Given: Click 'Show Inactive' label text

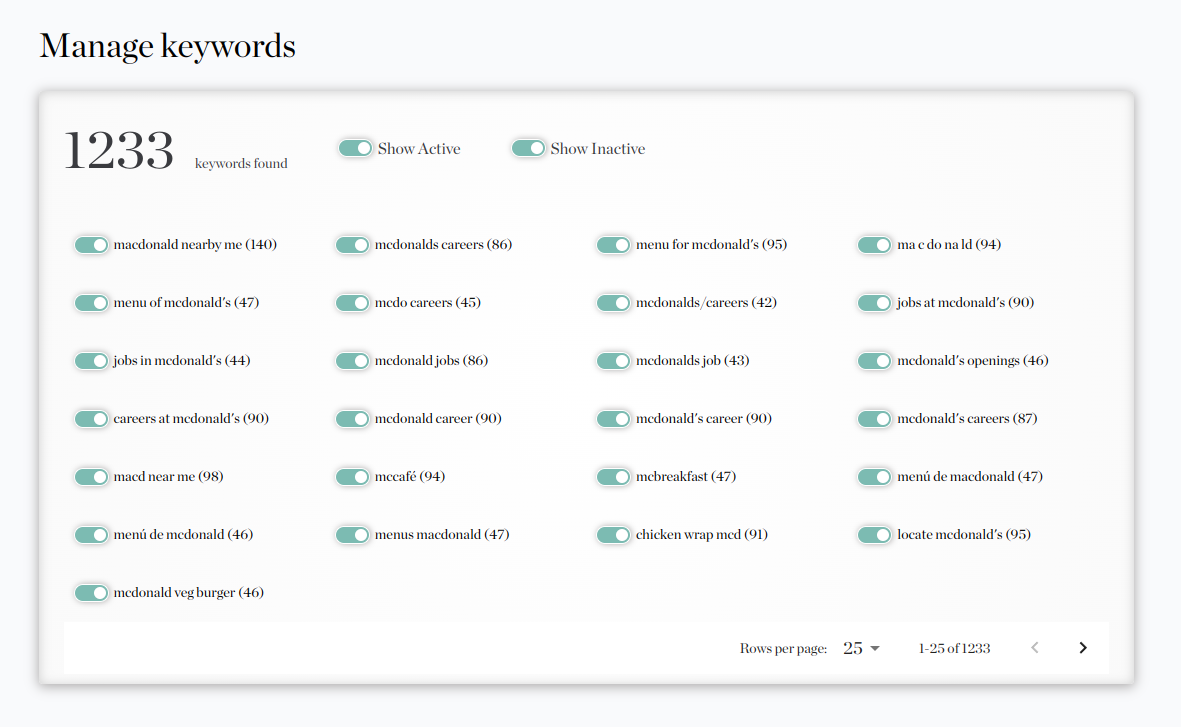Looking at the screenshot, I should pyautogui.click(x=598, y=149).
